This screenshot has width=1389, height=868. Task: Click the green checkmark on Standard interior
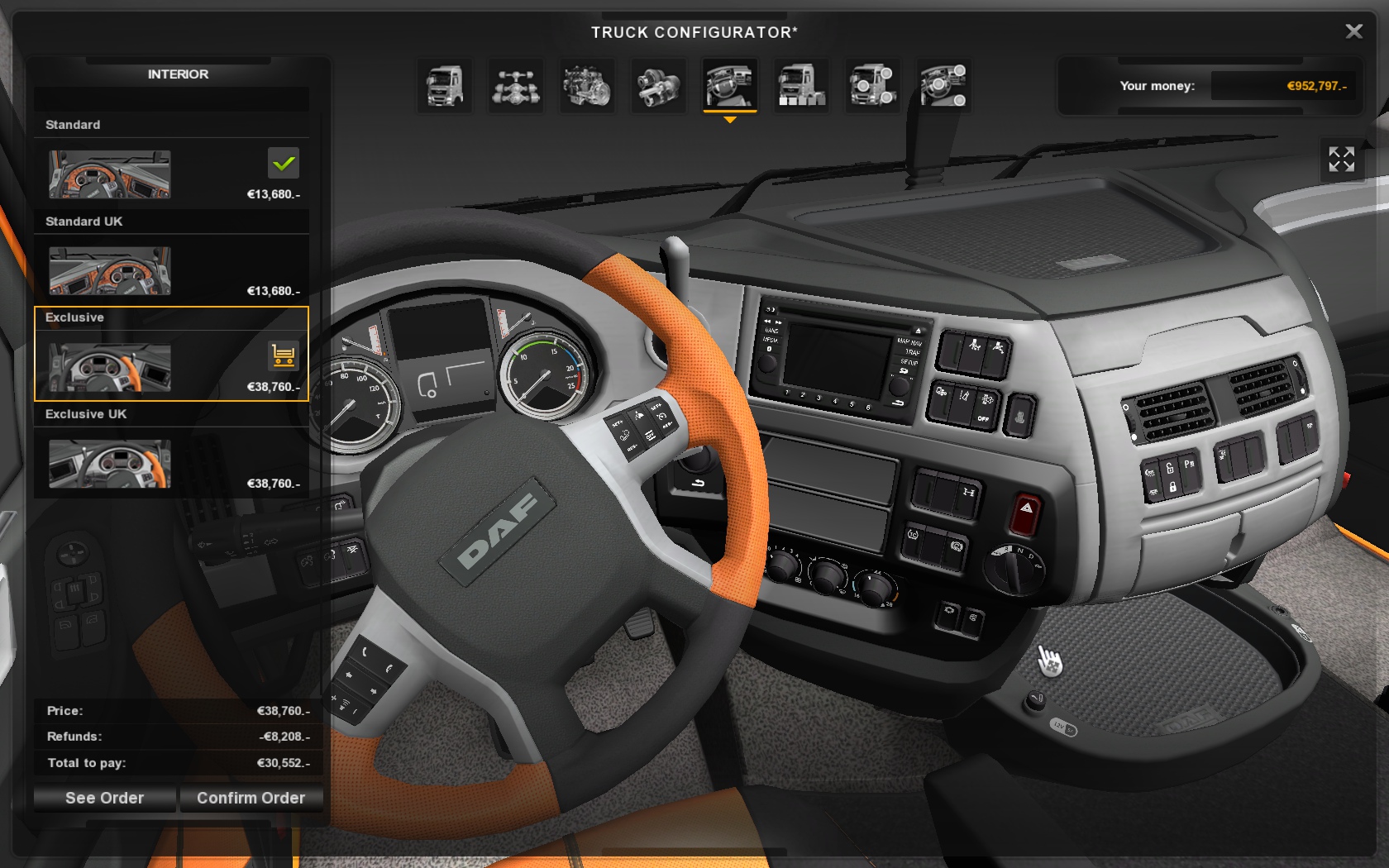coord(283,164)
